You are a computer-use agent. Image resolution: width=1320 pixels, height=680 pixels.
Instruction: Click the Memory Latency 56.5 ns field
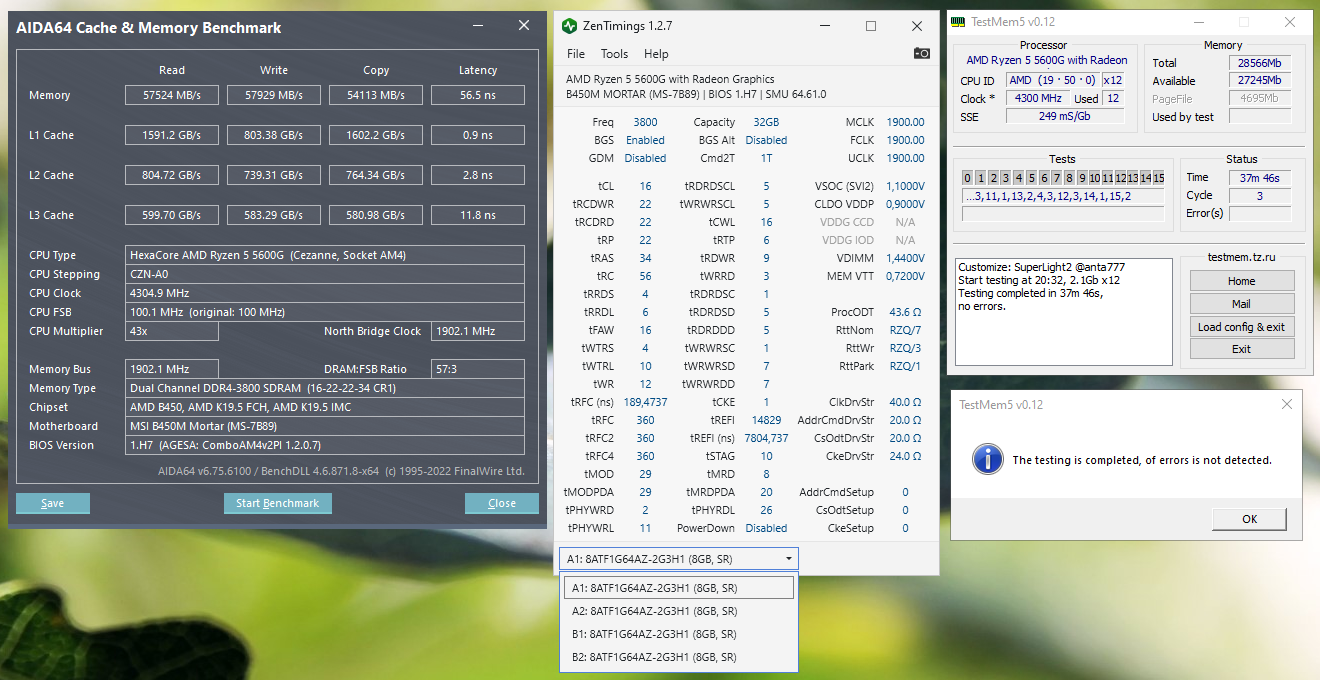point(478,95)
